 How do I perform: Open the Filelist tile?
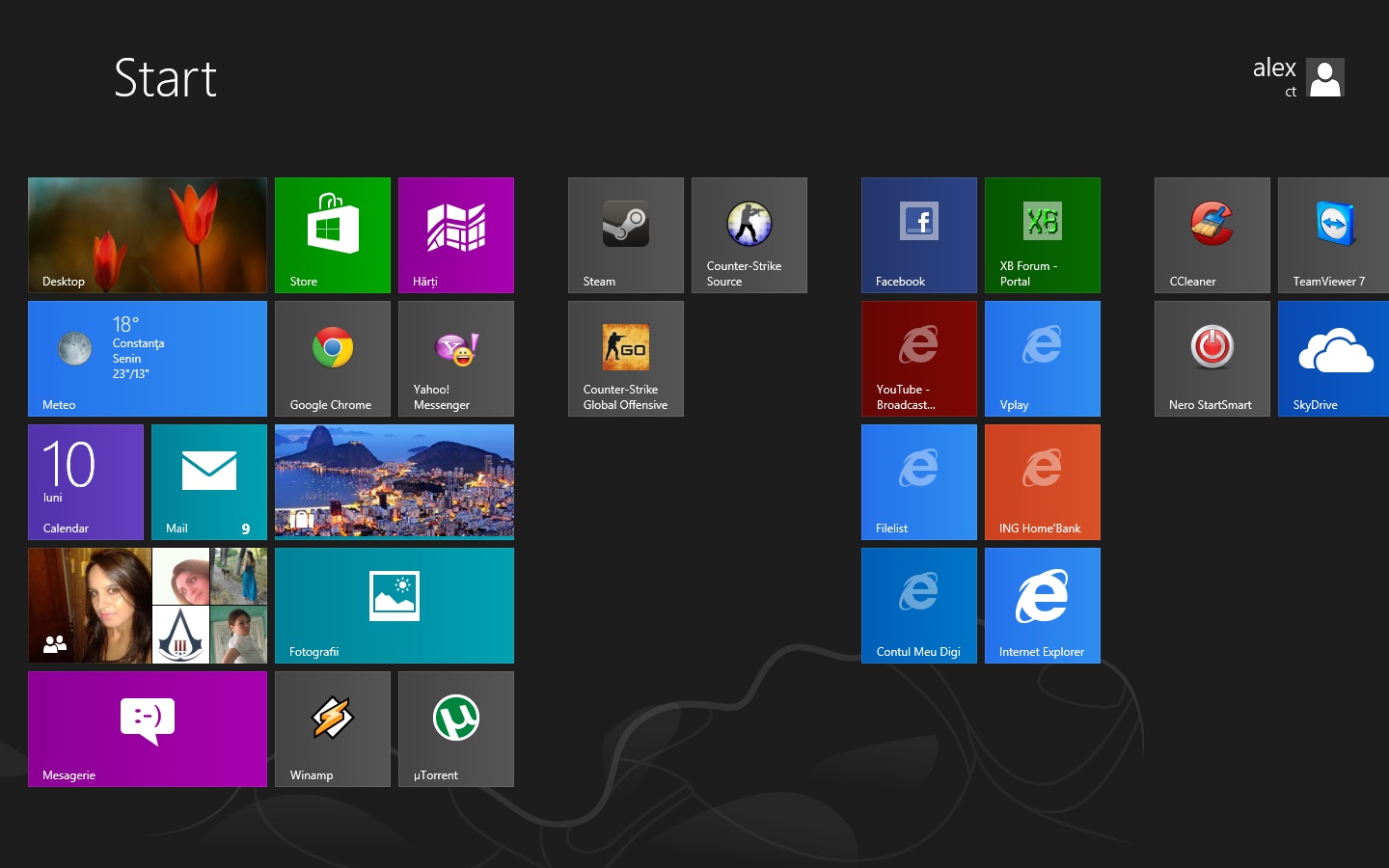(x=919, y=482)
